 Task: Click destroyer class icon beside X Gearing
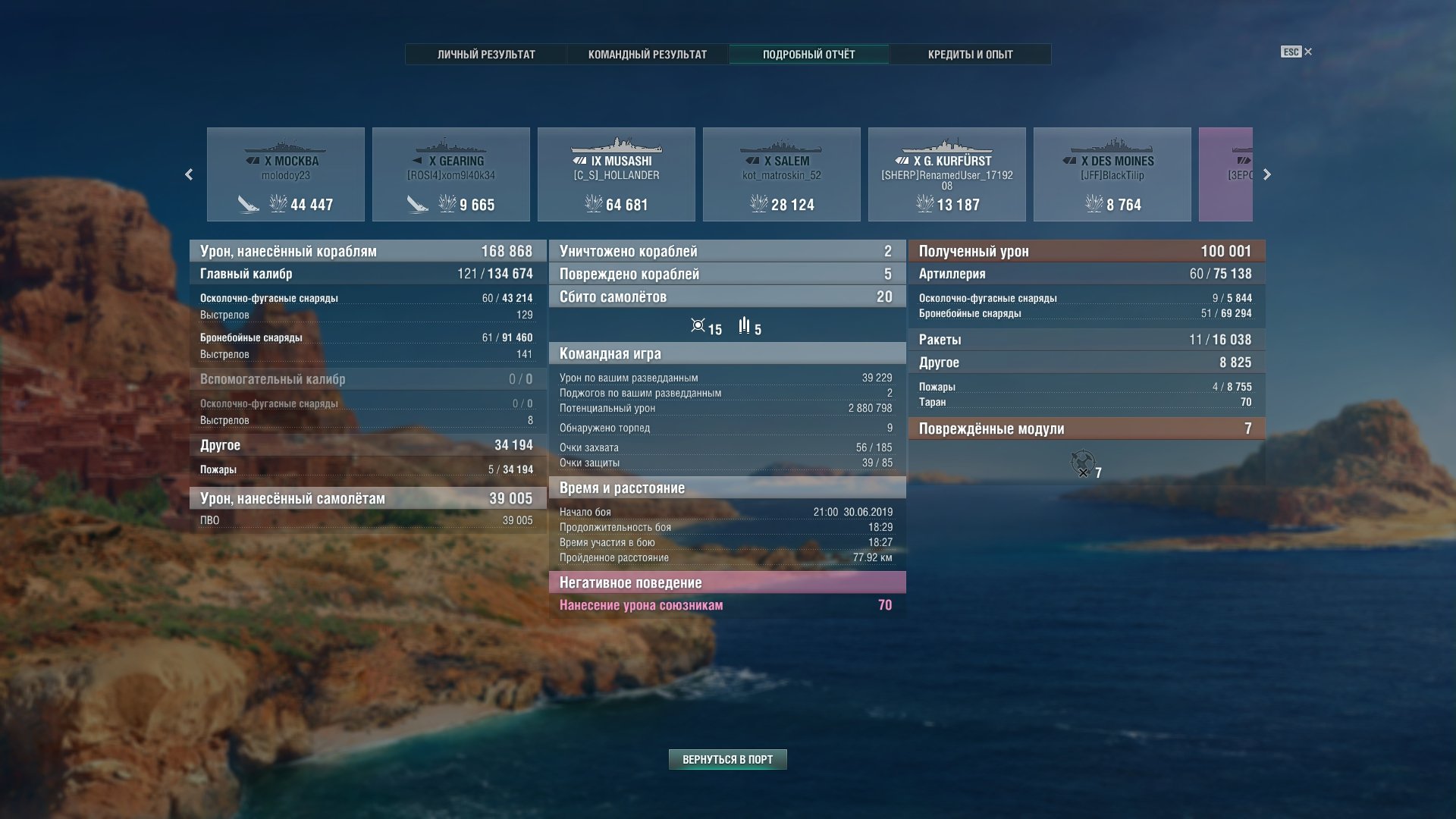coord(418,161)
